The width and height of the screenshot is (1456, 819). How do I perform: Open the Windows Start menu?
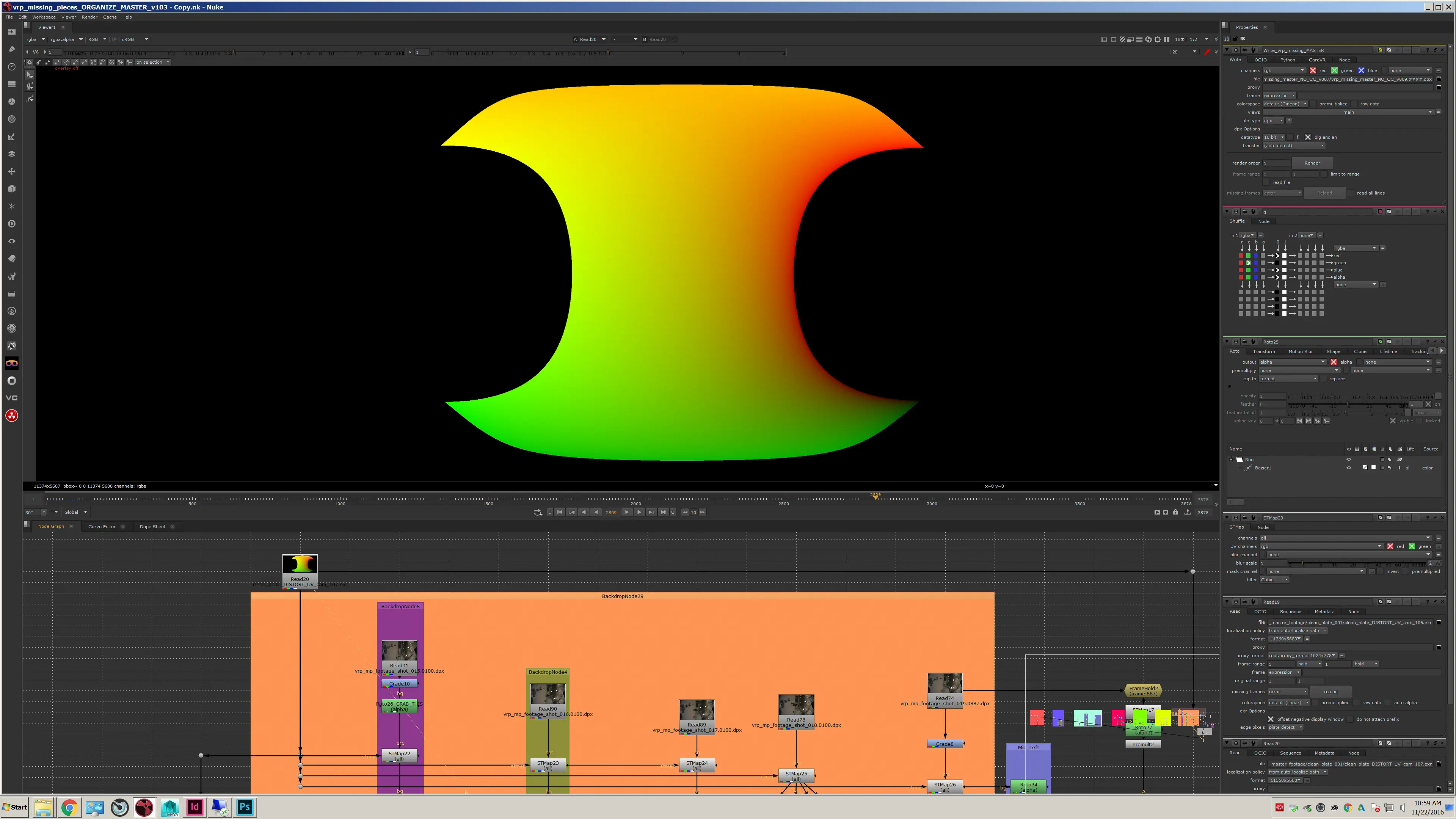tap(15, 807)
